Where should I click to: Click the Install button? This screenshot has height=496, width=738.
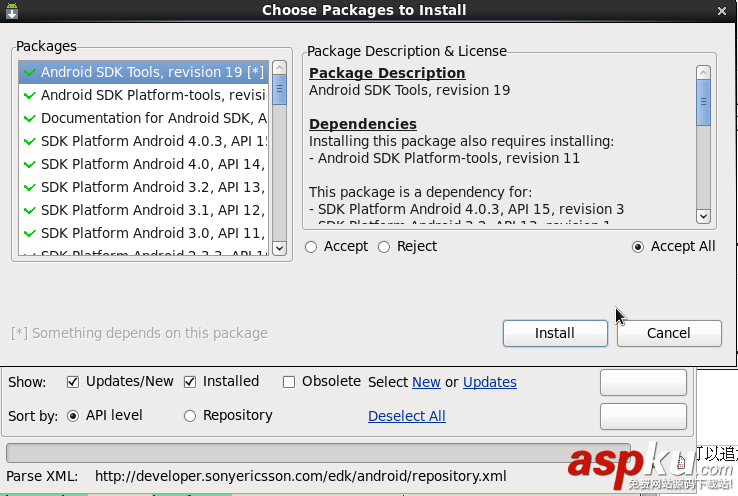tap(555, 333)
